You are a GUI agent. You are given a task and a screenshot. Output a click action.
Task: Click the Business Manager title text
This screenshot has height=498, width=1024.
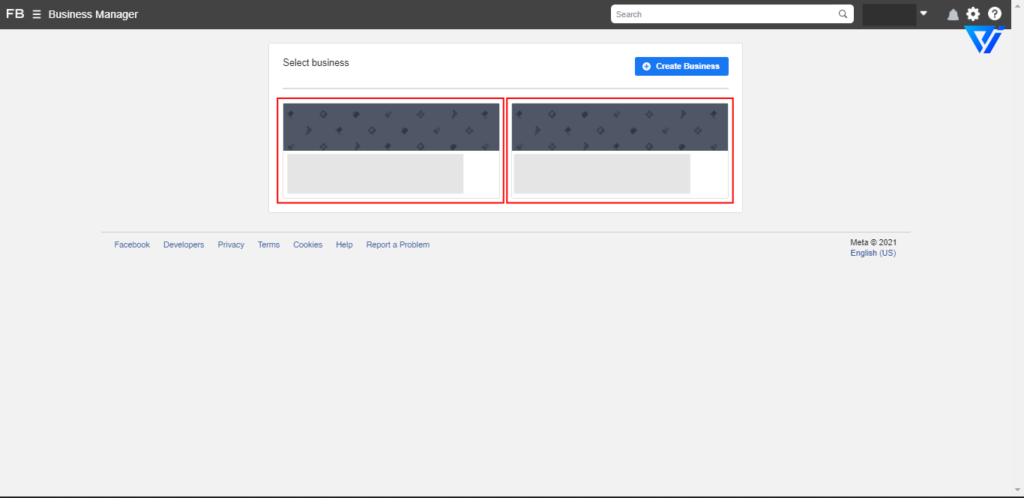(x=93, y=14)
